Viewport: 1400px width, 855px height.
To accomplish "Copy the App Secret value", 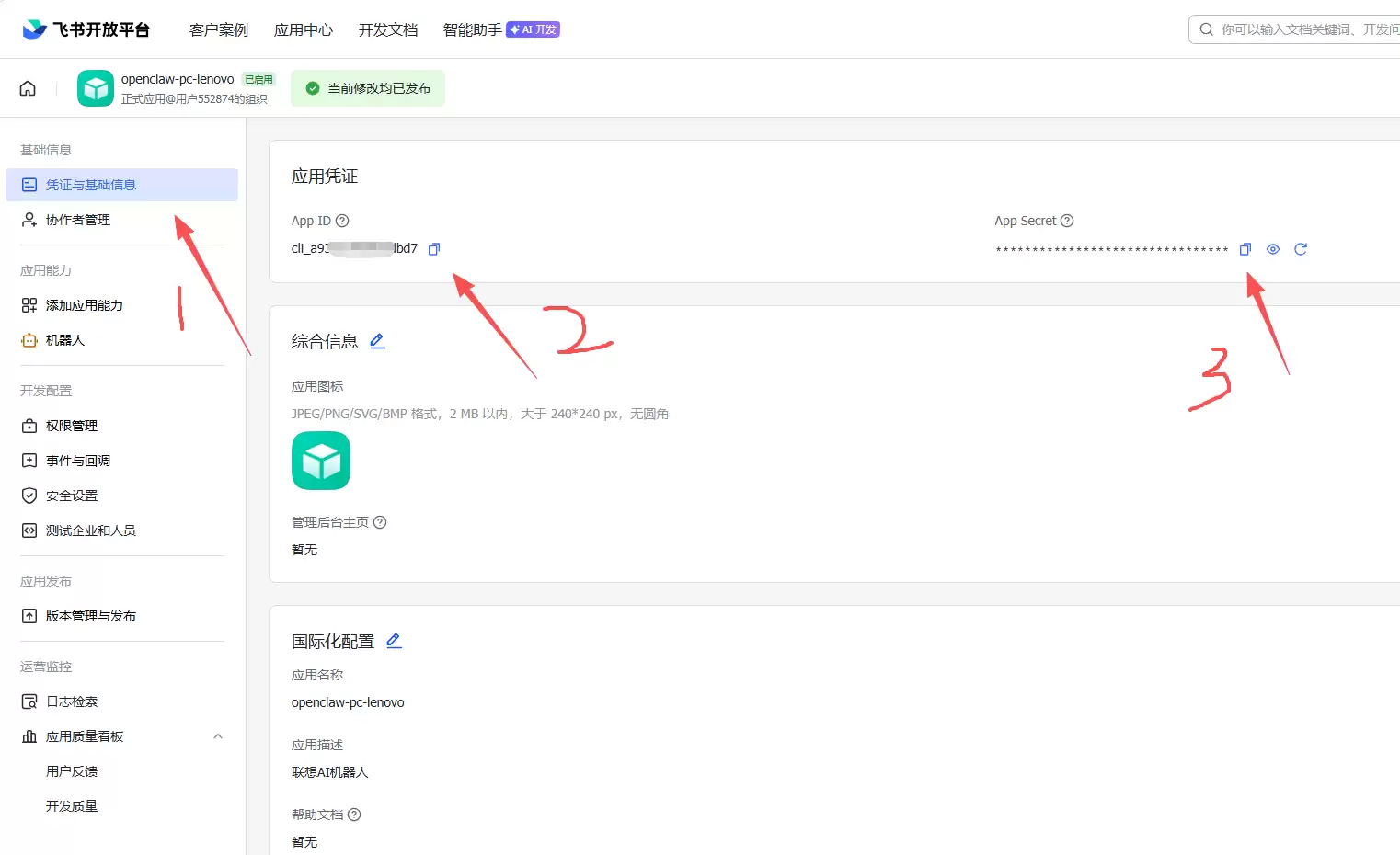I will tap(1245, 249).
